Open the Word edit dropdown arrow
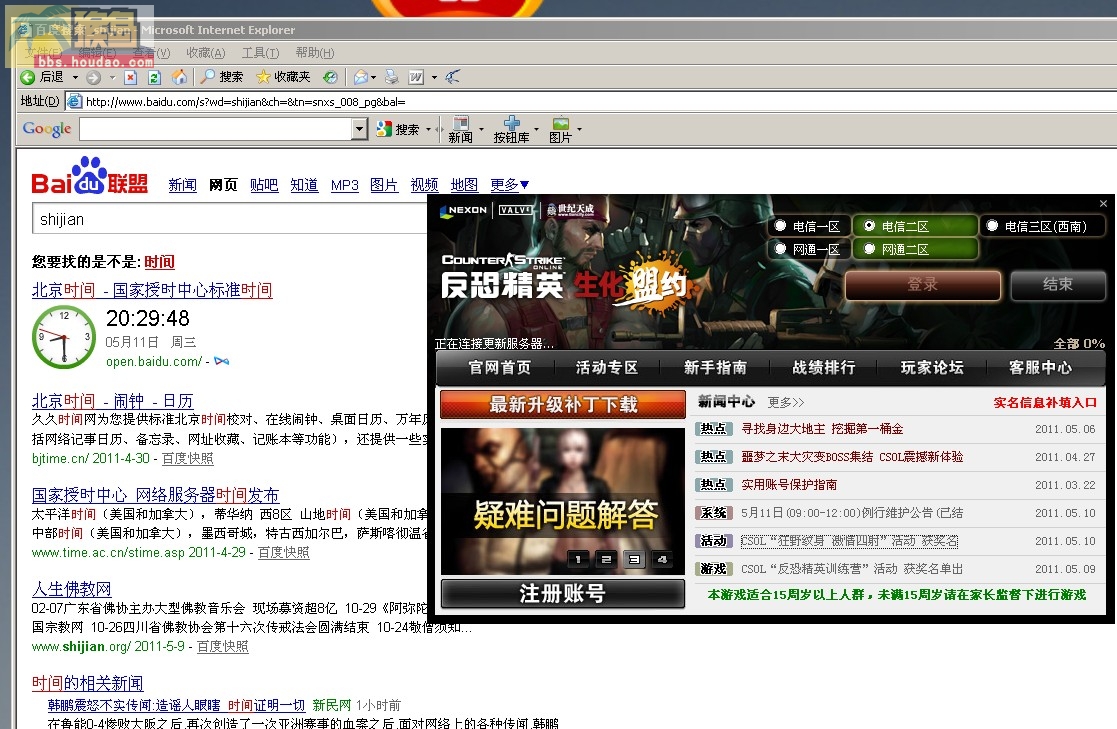This screenshot has width=1117, height=729. pyautogui.click(x=434, y=77)
